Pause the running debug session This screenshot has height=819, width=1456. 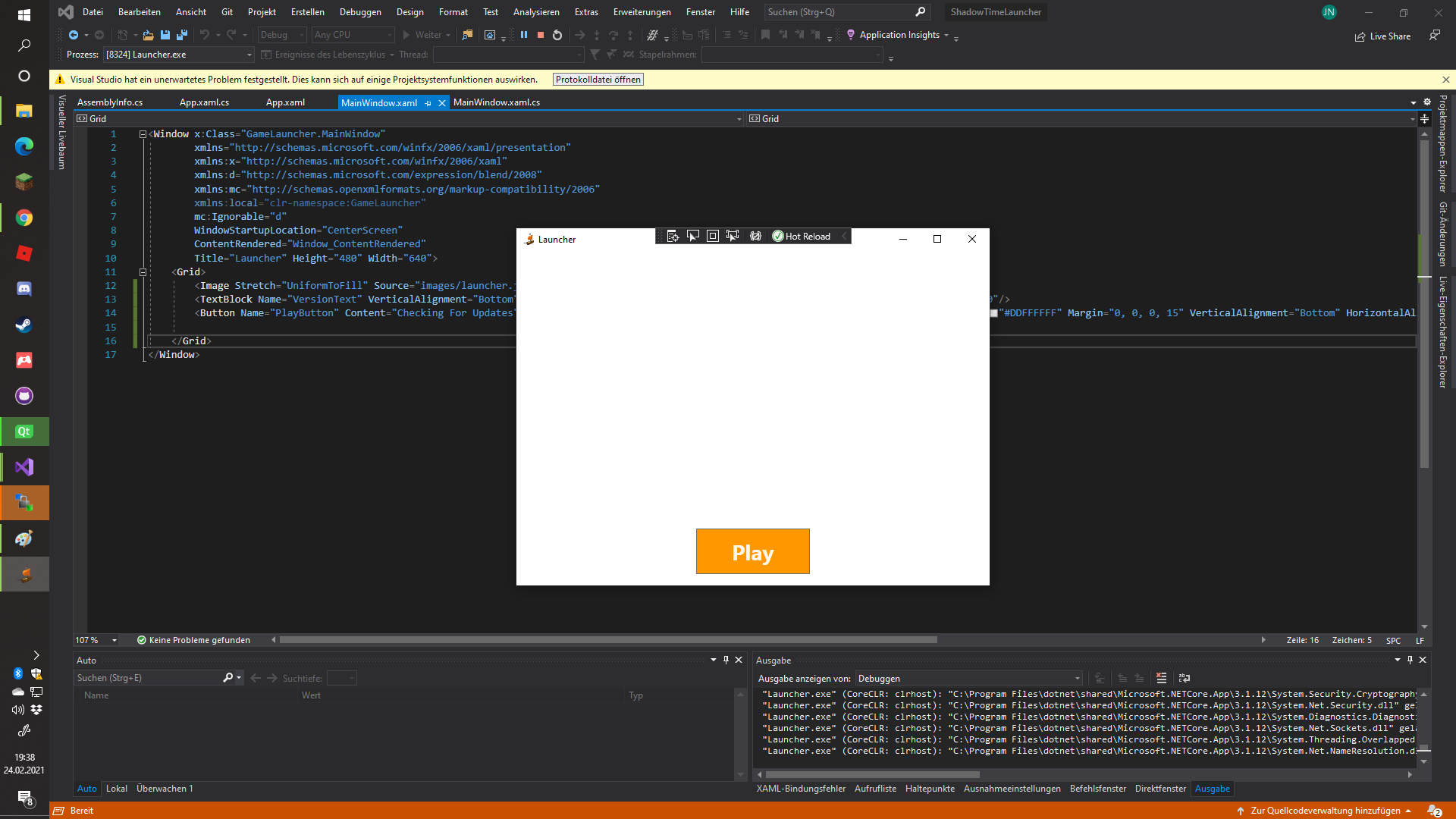pyautogui.click(x=526, y=35)
